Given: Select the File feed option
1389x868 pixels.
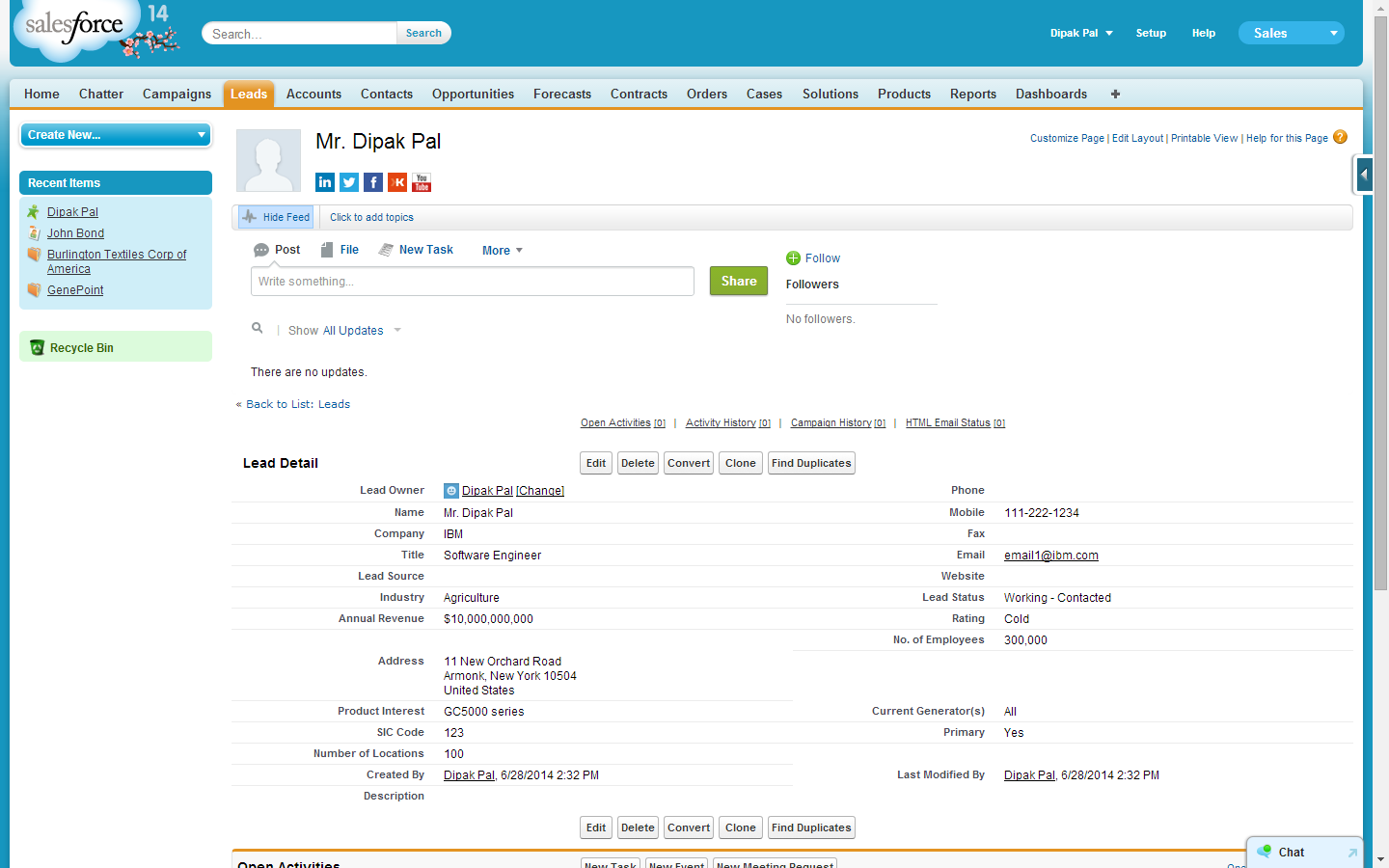Looking at the screenshot, I should [340, 250].
